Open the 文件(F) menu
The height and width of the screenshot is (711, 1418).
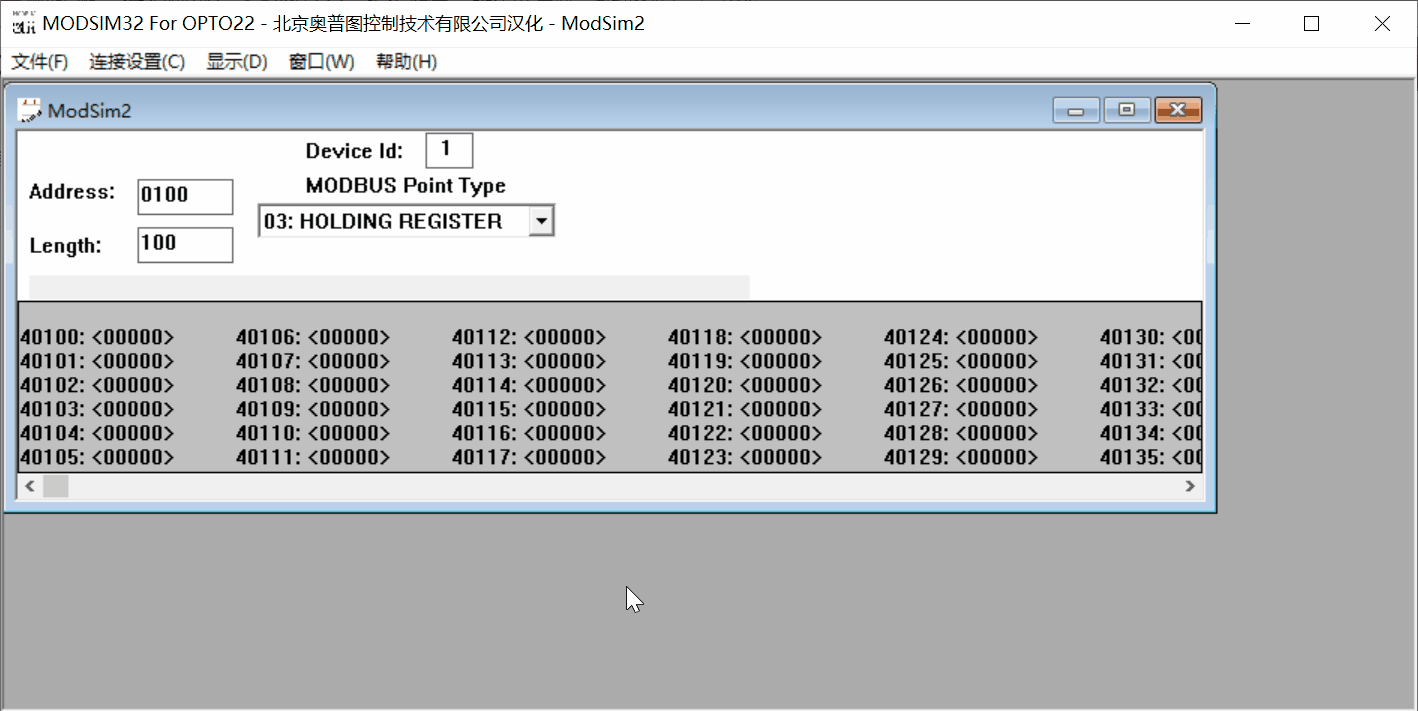point(38,61)
